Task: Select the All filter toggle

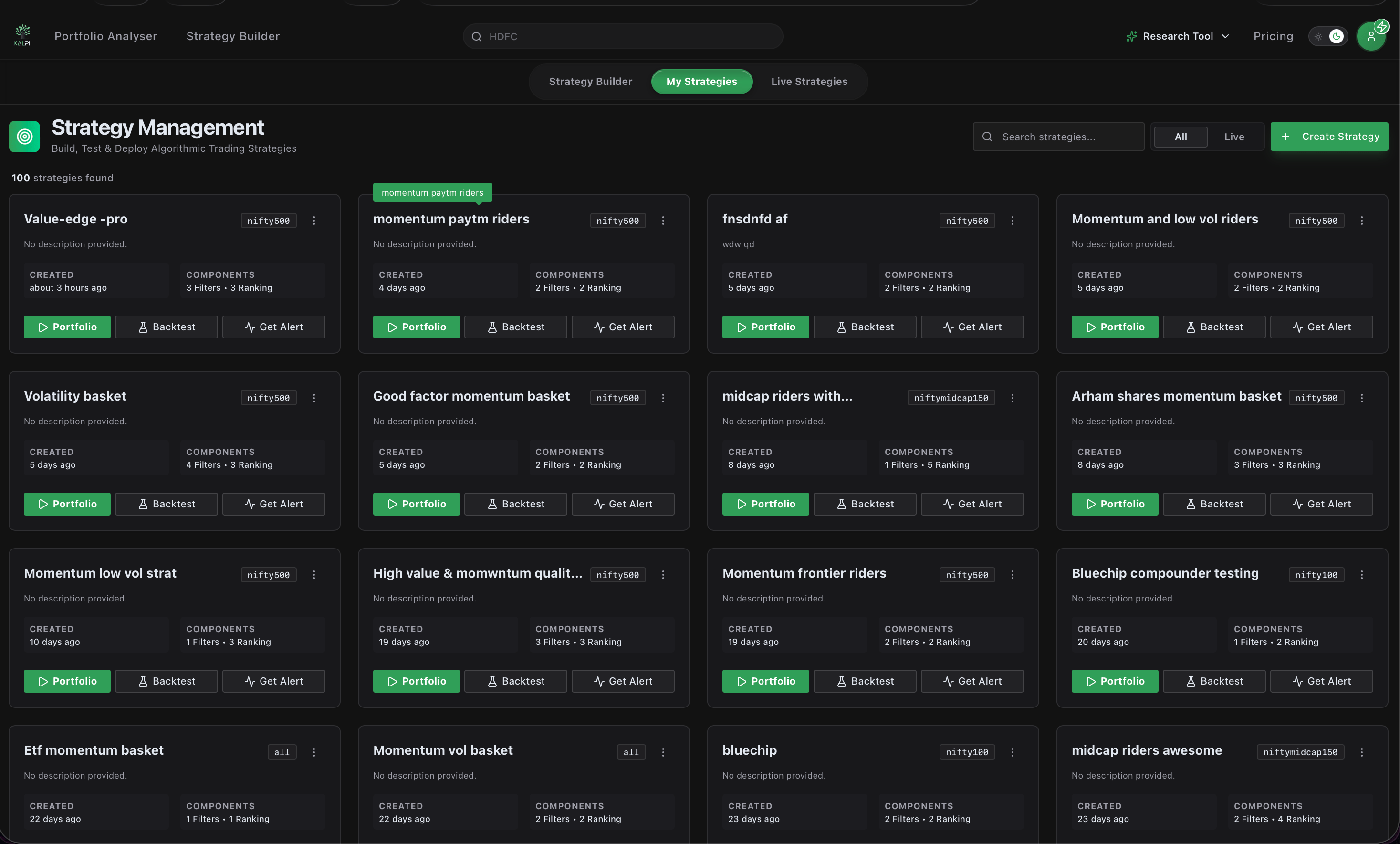Action: tap(1181, 137)
